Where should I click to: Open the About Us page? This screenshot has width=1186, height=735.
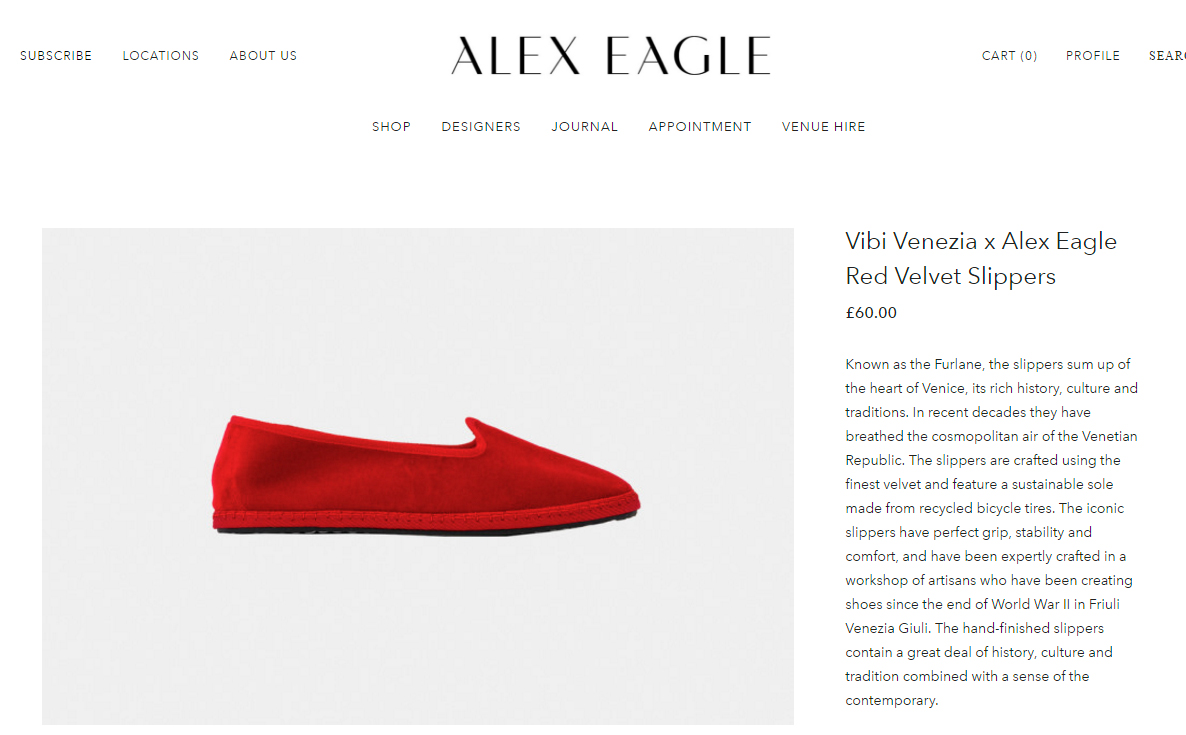click(263, 56)
